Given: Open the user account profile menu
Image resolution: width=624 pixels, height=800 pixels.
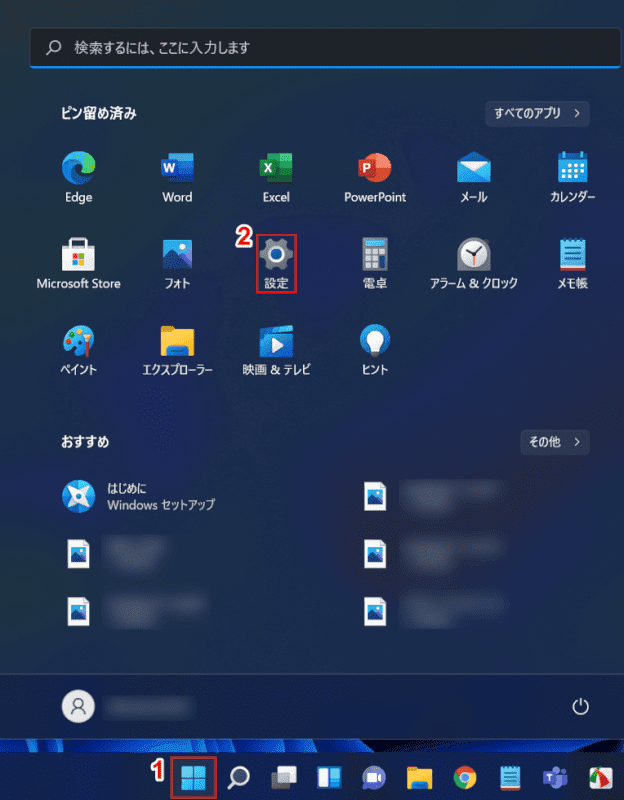Looking at the screenshot, I should pos(78,707).
